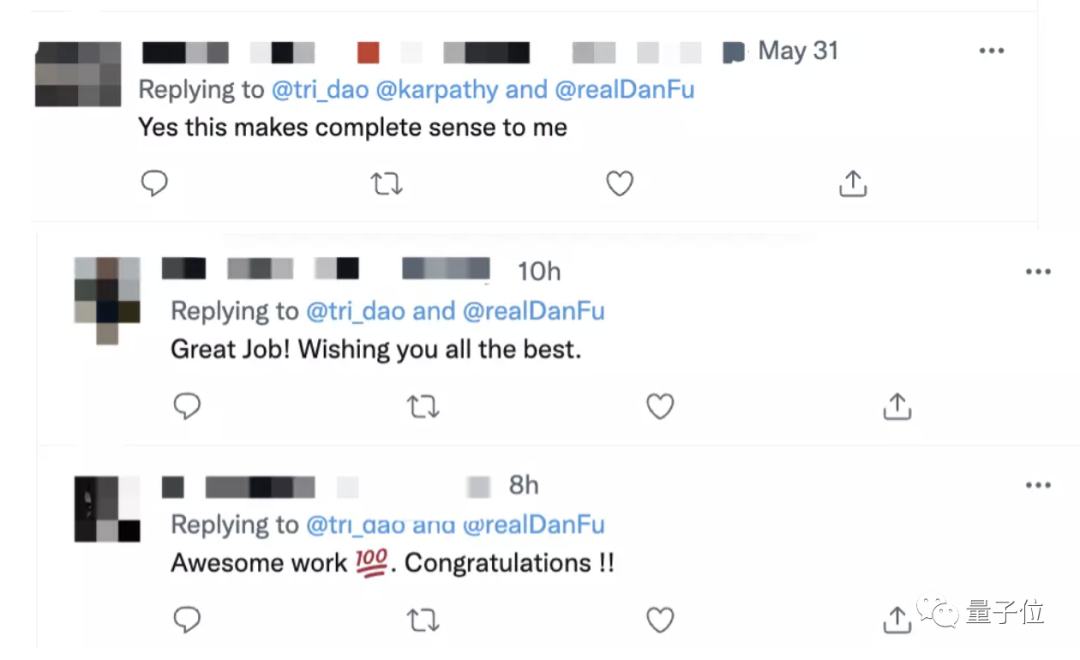1080x660 pixels.
Task: Retweet the "makes complete sense" tweet
Action: point(387,183)
